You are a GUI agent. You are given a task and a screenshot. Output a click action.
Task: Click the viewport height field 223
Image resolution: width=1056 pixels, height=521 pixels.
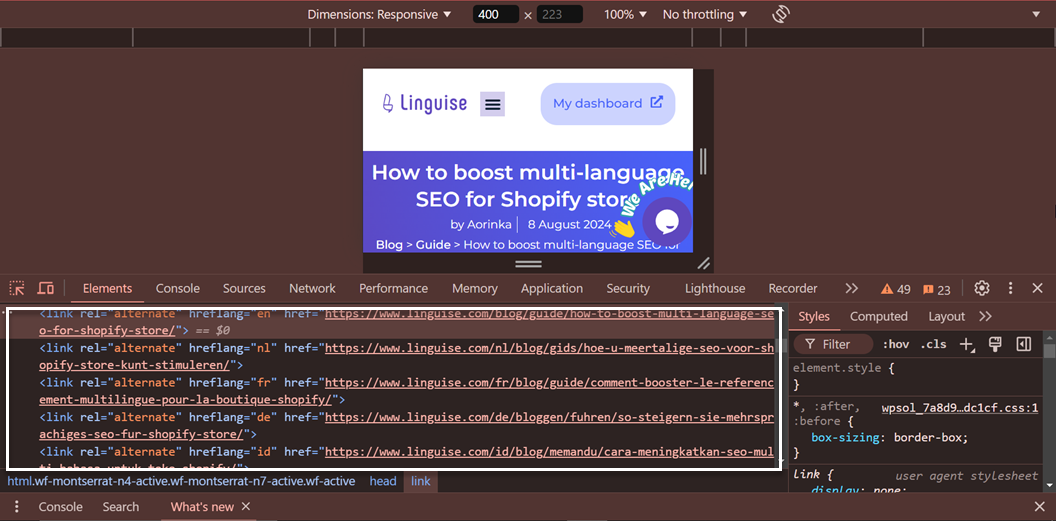[x=560, y=14]
